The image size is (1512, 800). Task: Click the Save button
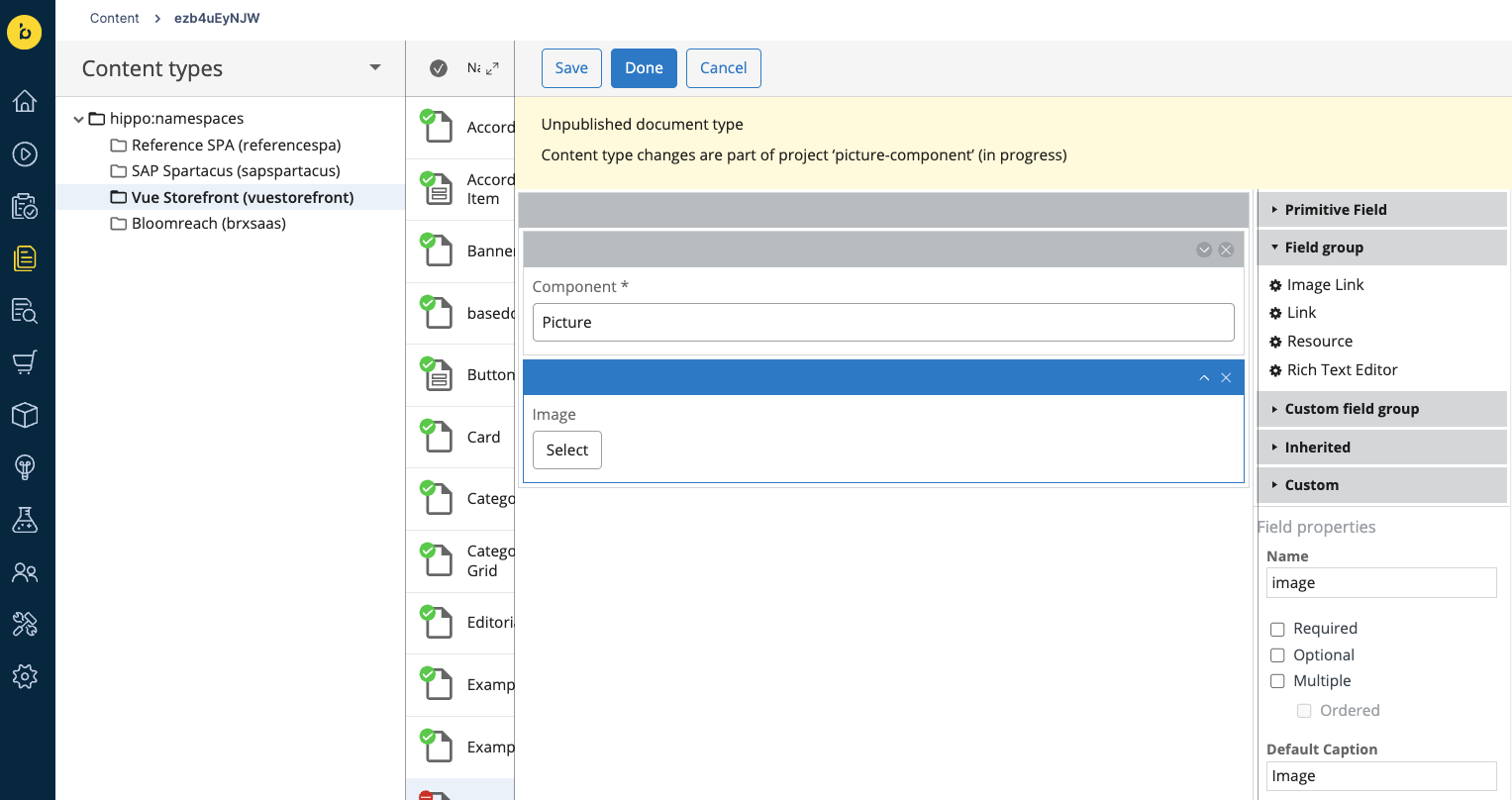(x=571, y=68)
